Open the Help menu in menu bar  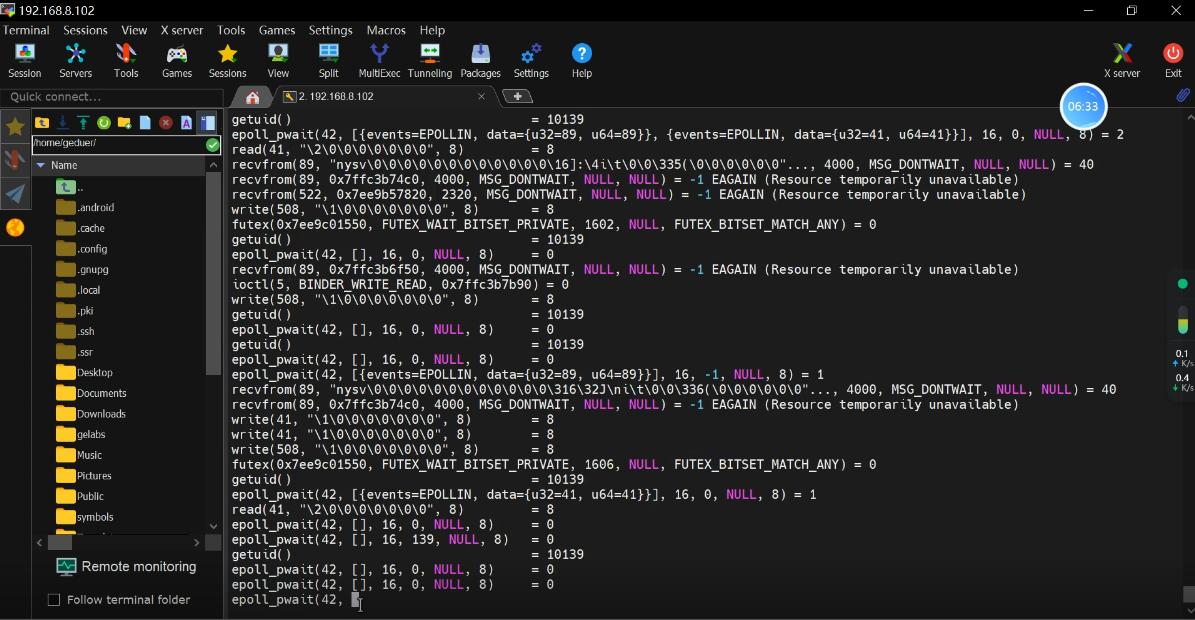click(x=432, y=30)
